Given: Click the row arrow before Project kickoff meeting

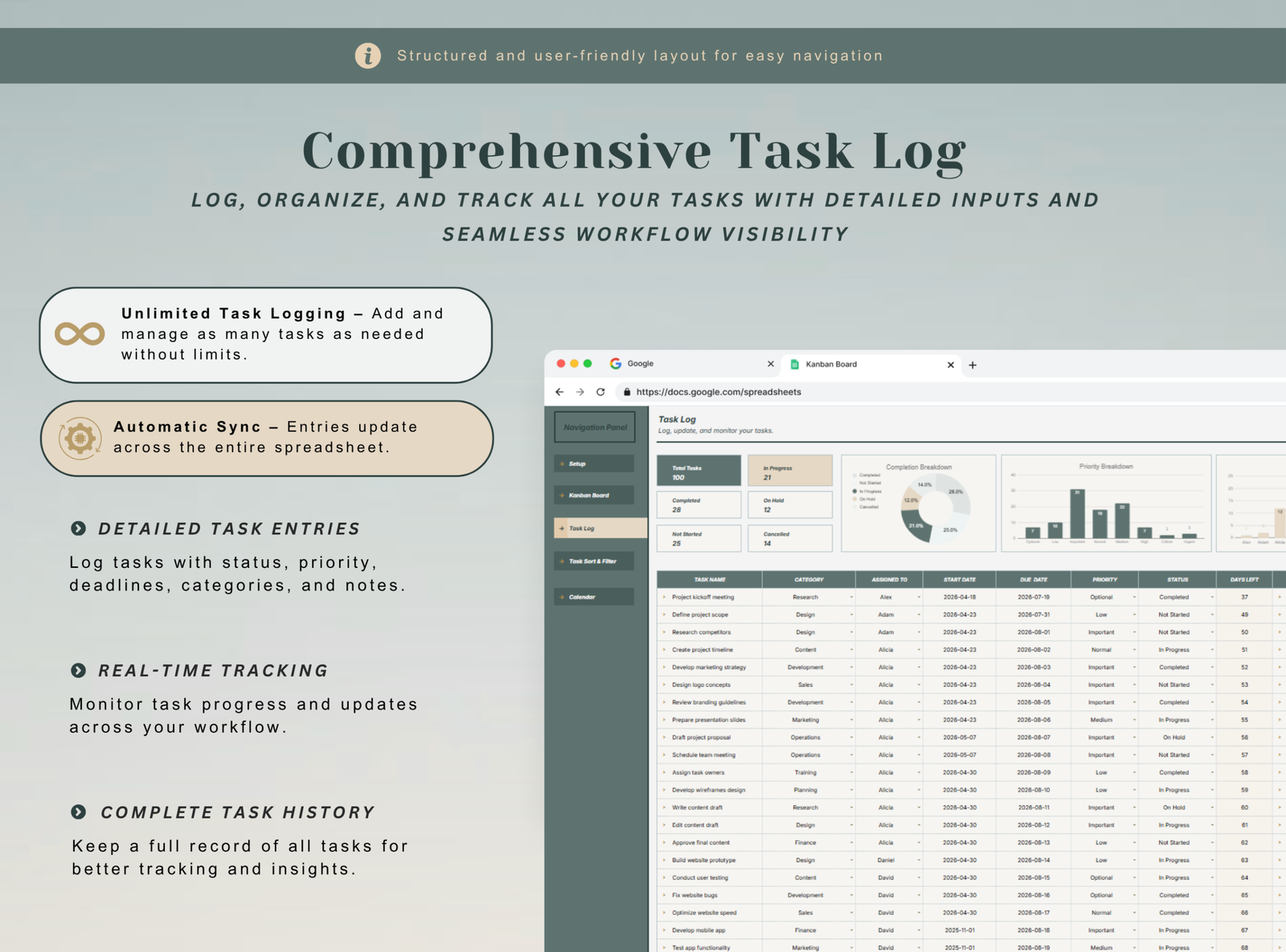Looking at the screenshot, I should pos(664,597).
